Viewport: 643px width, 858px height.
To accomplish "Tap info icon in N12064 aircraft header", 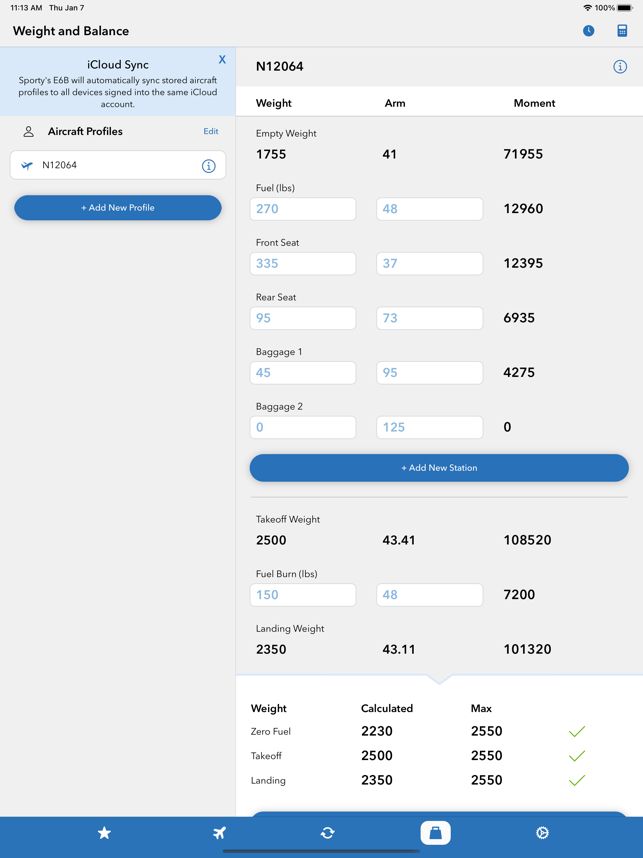I will tap(619, 67).
